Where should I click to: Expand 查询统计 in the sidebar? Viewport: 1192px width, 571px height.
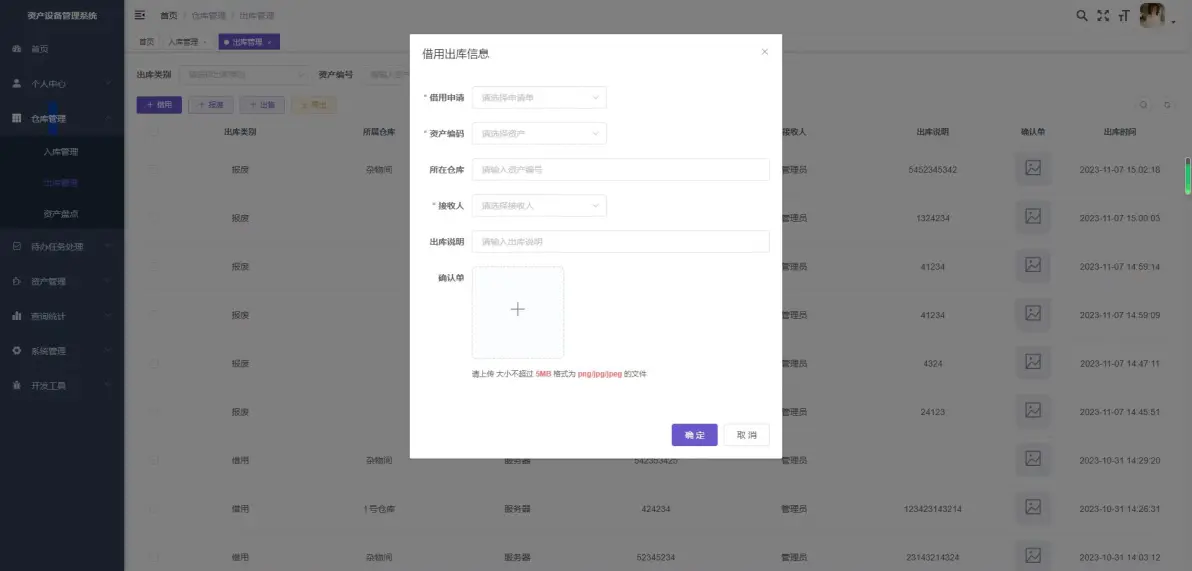click(62, 316)
